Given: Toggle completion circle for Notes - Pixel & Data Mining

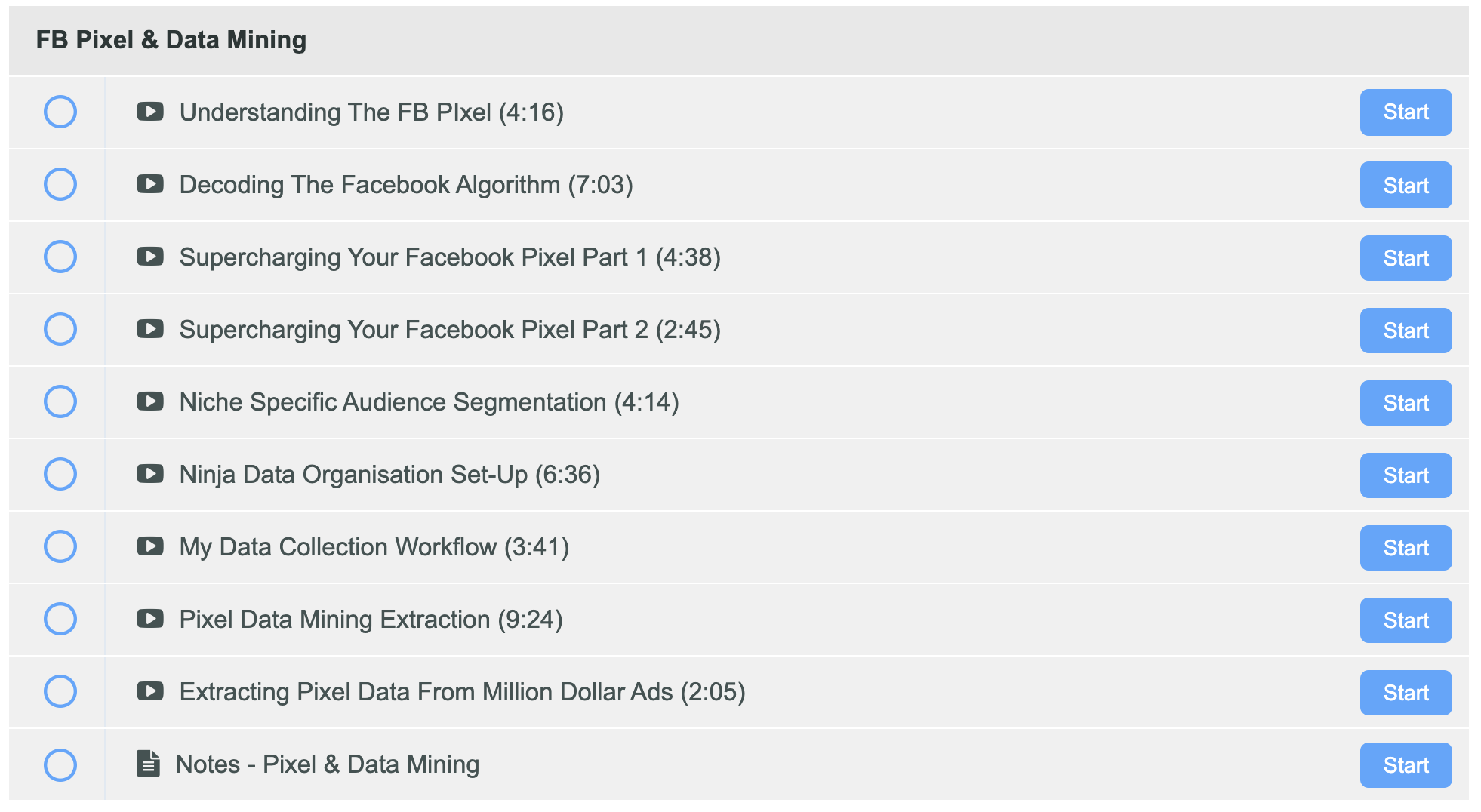Looking at the screenshot, I should click(x=60, y=765).
